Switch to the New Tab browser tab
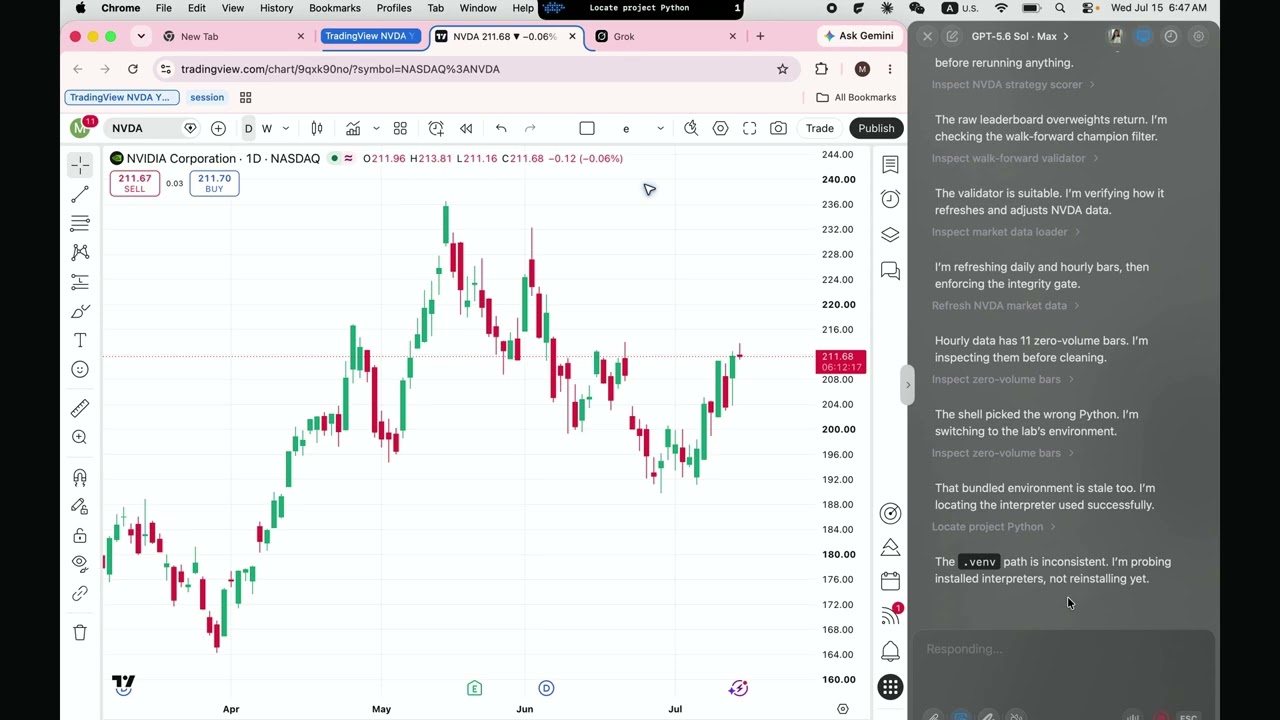This screenshot has width=1280, height=720. point(233,36)
